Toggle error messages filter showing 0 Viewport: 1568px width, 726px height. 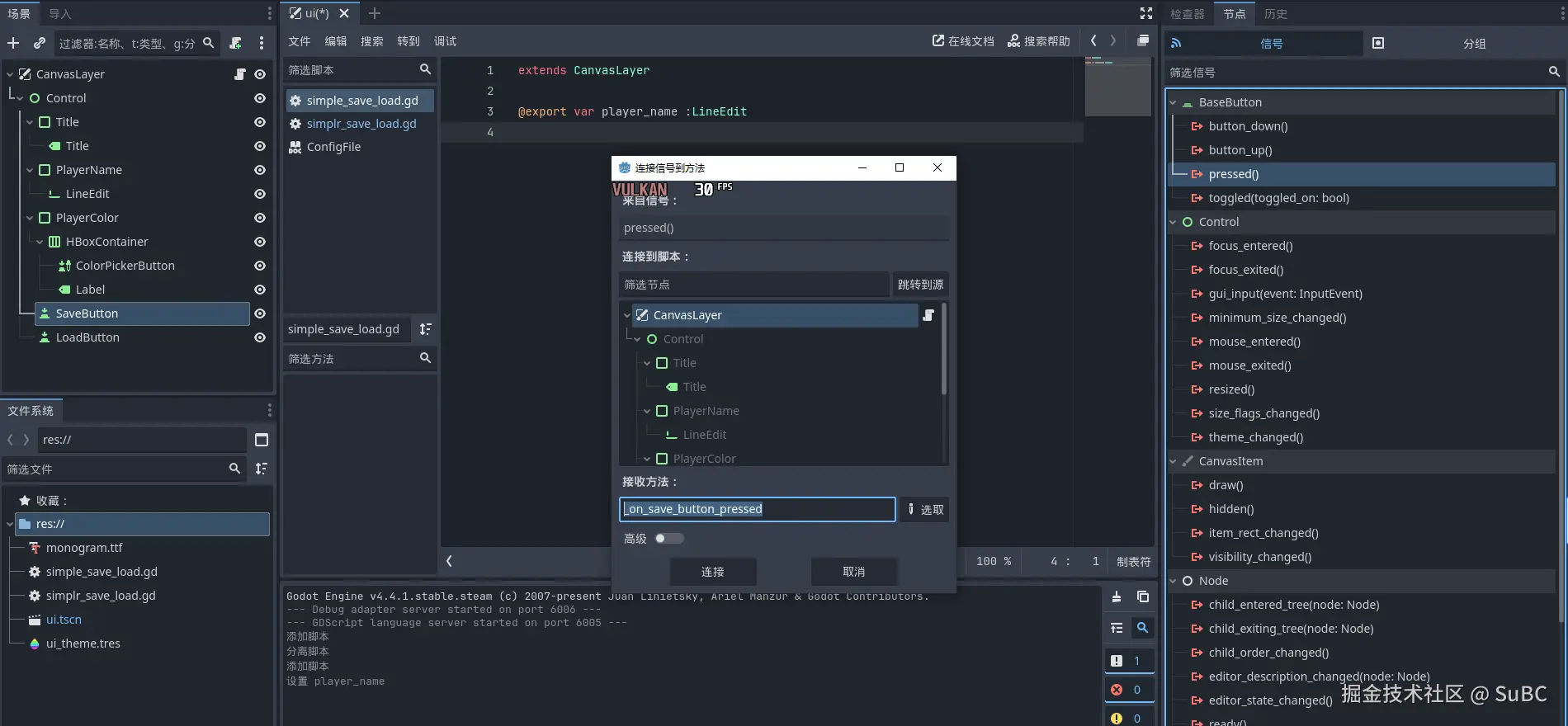(x=1128, y=690)
